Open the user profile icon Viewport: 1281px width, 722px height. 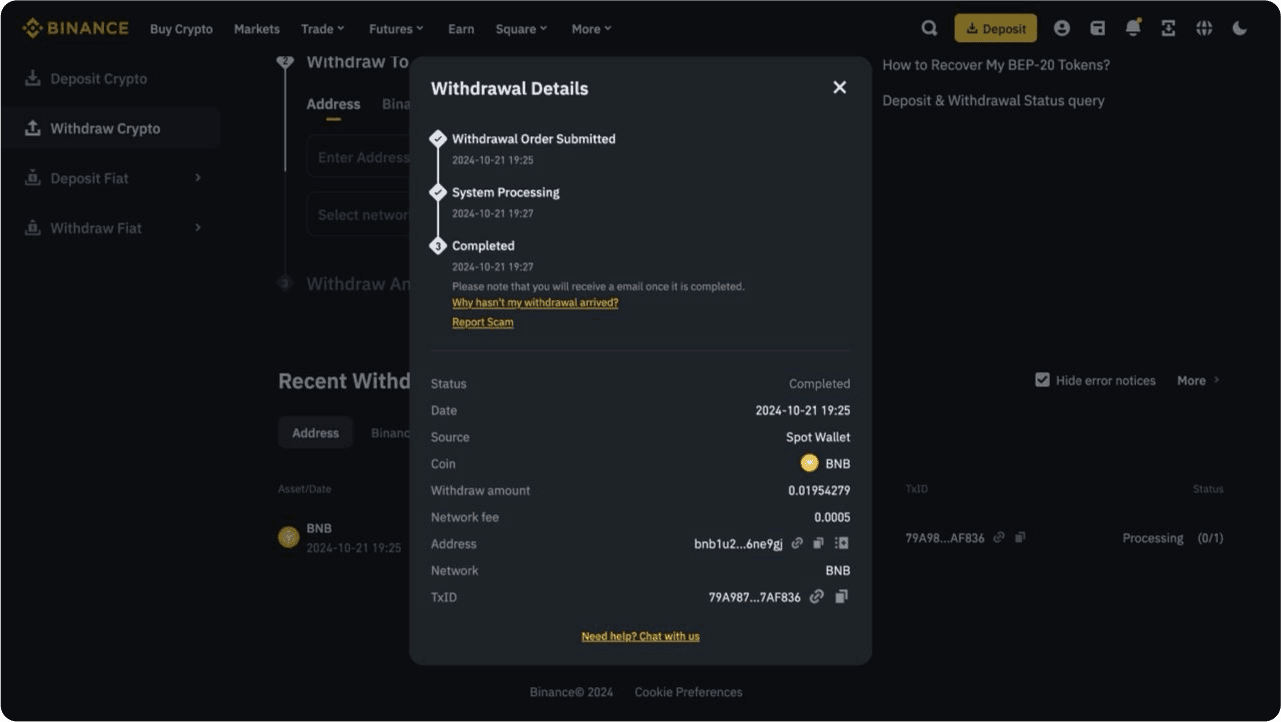pyautogui.click(x=1062, y=28)
